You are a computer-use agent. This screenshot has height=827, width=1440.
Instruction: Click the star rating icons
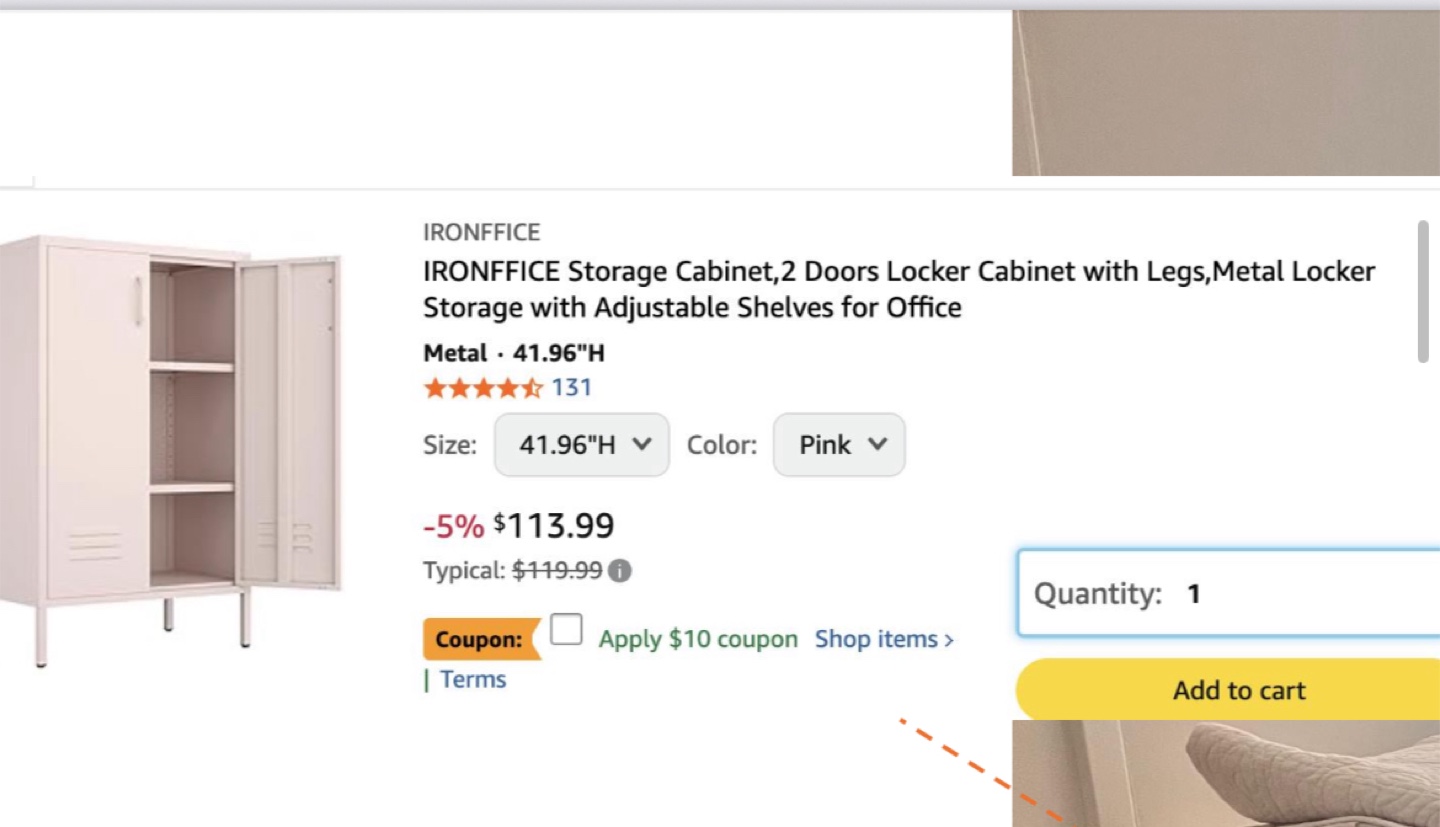coord(483,388)
